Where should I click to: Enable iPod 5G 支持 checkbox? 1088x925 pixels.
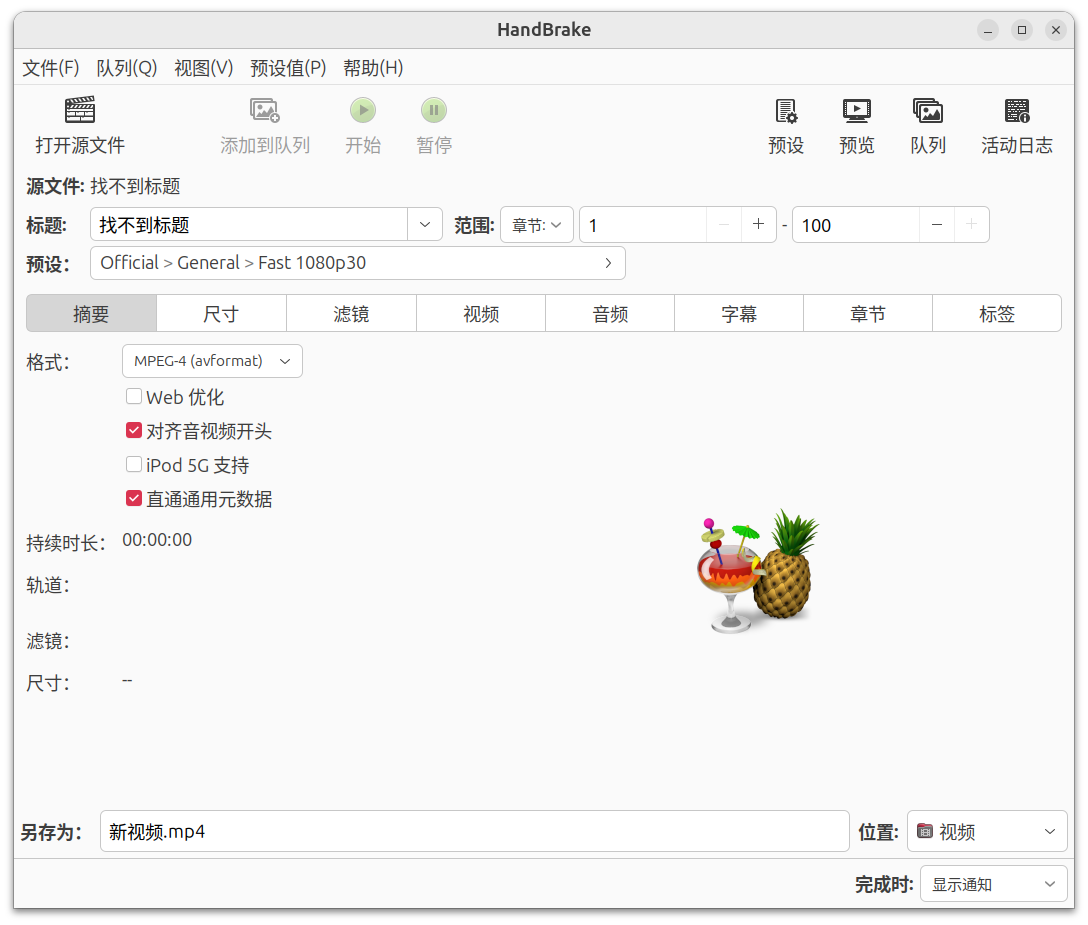pyautogui.click(x=134, y=464)
